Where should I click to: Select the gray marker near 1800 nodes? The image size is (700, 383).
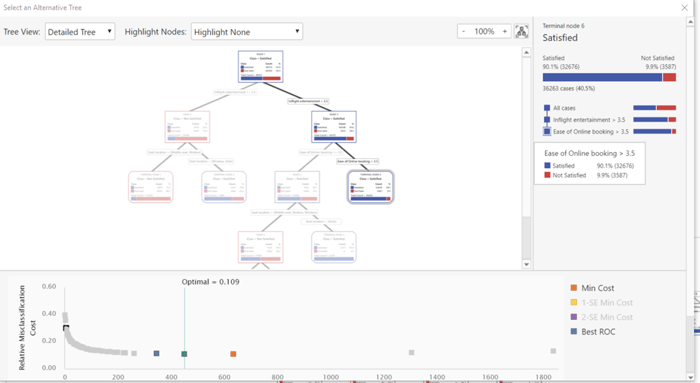click(553, 351)
